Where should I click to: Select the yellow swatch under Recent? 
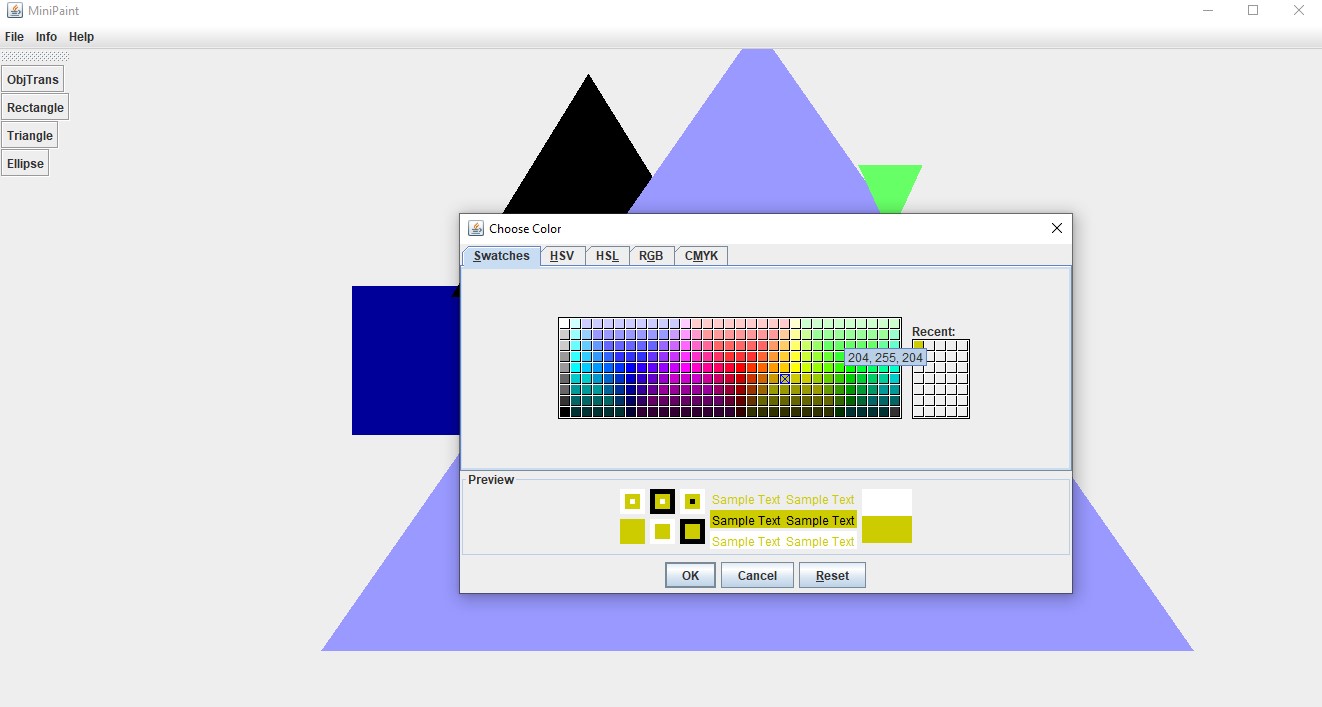[918, 343]
